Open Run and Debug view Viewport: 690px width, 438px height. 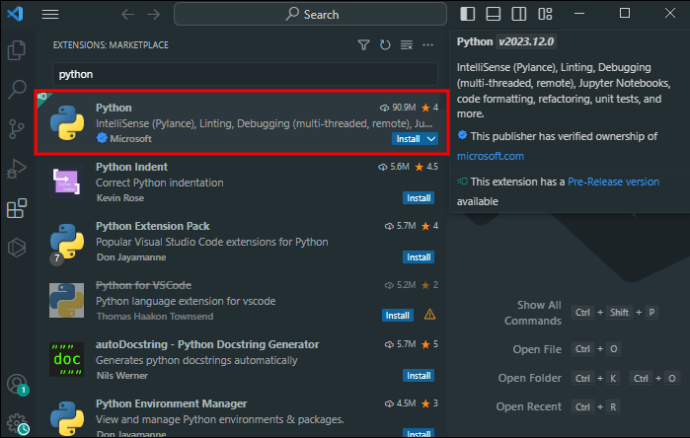[17, 169]
